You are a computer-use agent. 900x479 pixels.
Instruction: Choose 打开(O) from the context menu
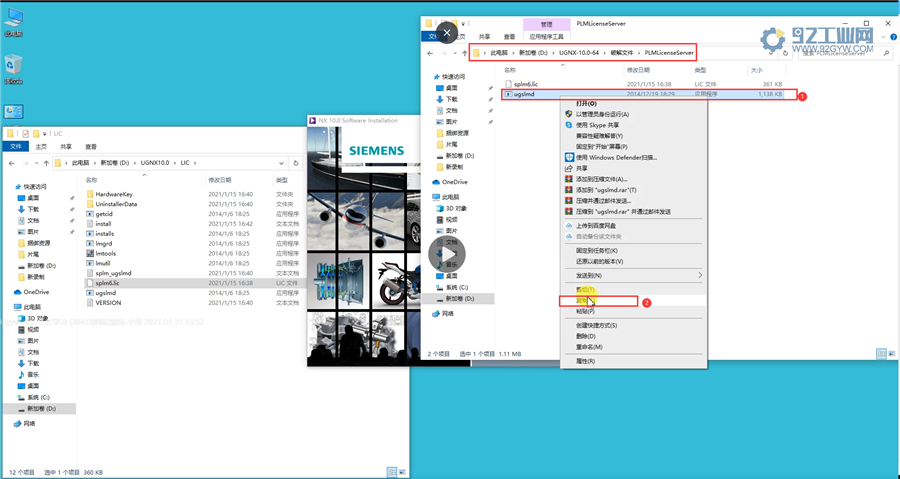click(x=586, y=104)
